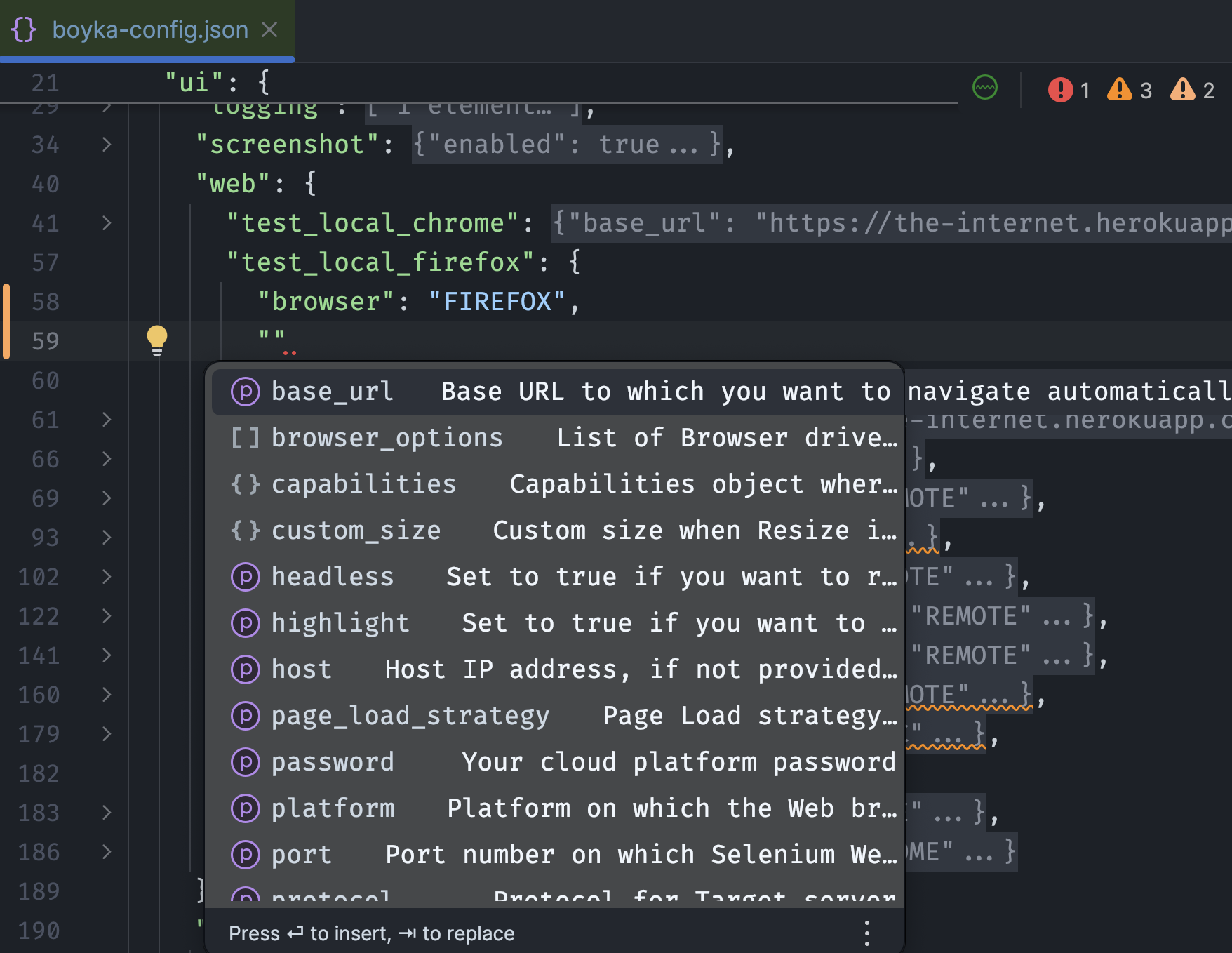
Task: Expand collapsed screenshot object placeholder
Action: coord(568,145)
